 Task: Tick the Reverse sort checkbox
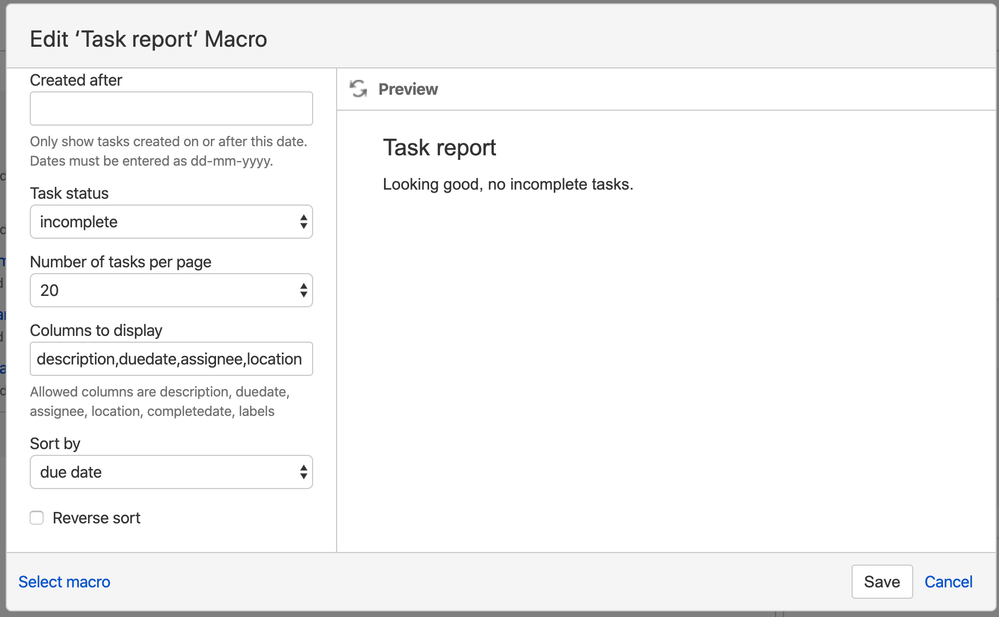click(37, 518)
